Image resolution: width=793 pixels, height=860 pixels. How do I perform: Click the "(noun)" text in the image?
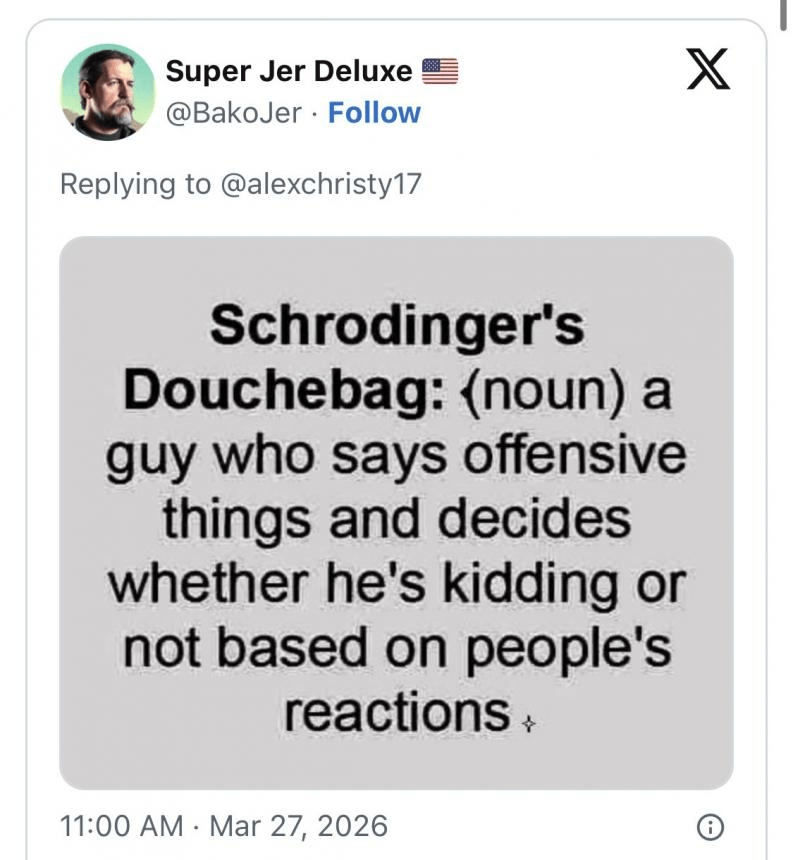pyautogui.click(x=537, y=390)
